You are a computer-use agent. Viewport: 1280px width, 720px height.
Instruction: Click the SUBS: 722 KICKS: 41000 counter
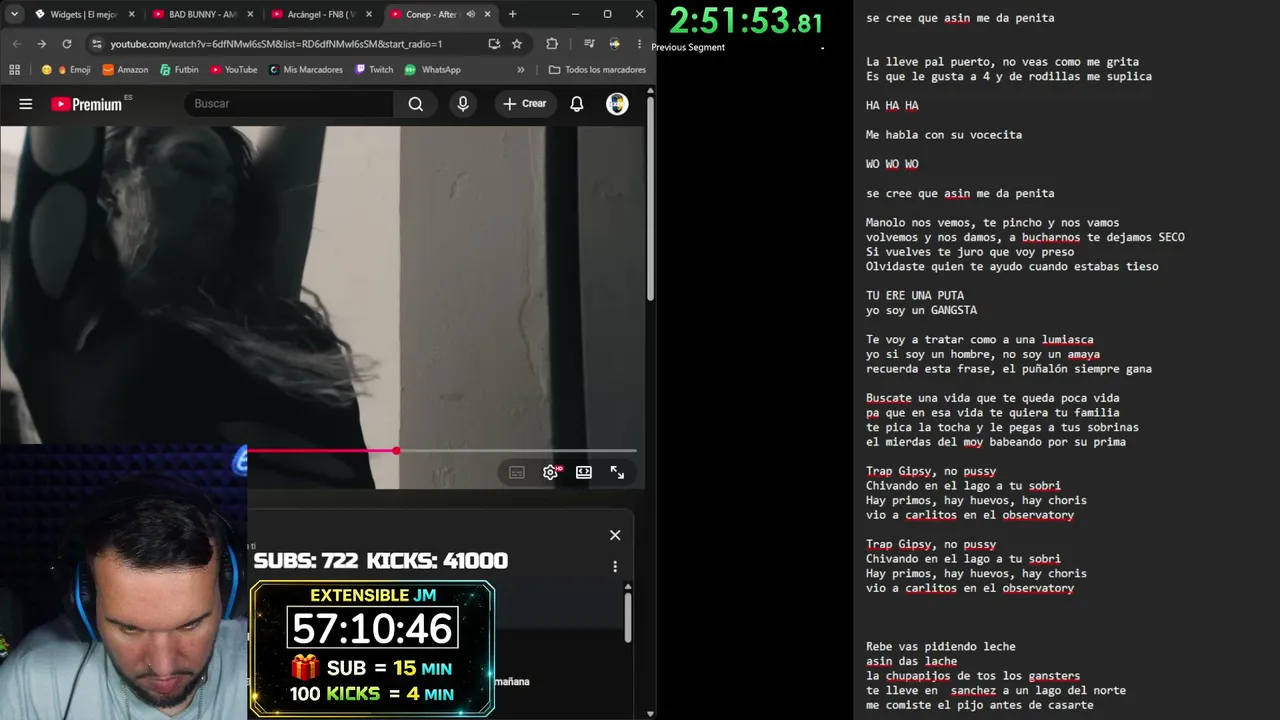click(381, 561)
